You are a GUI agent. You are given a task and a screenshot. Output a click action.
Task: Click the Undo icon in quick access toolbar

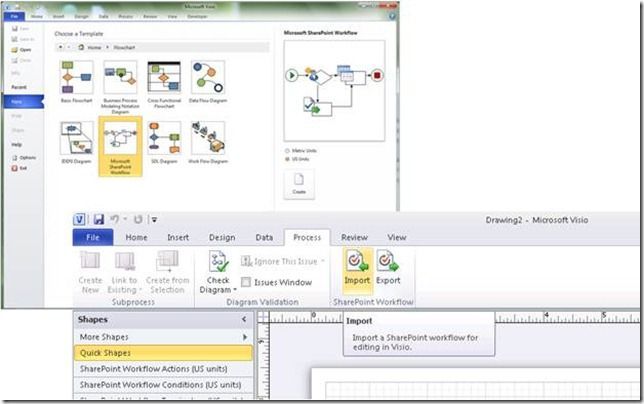point(115,219)
